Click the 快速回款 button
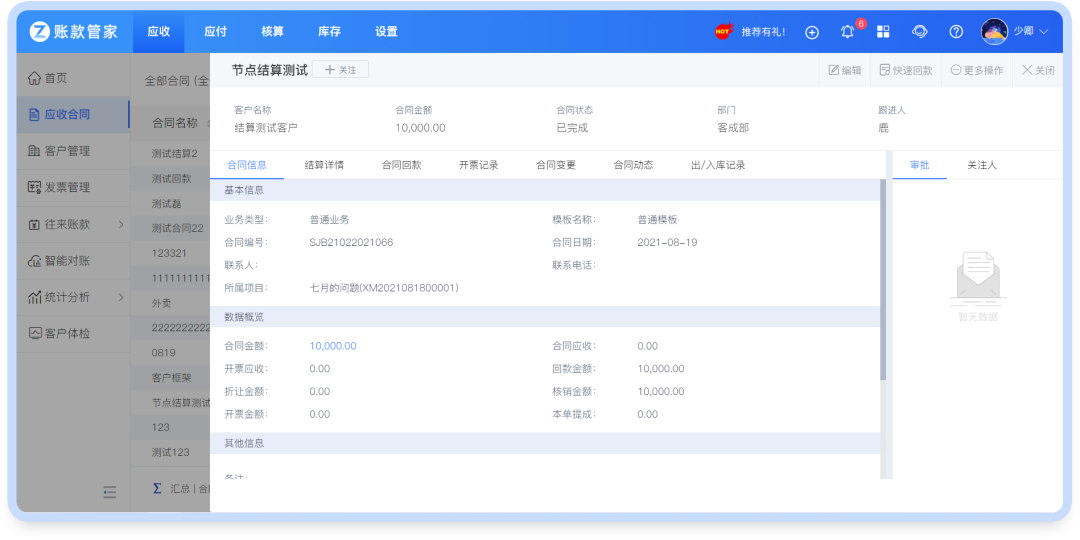The image size is (1080, 540). click(x=906, y=70)
